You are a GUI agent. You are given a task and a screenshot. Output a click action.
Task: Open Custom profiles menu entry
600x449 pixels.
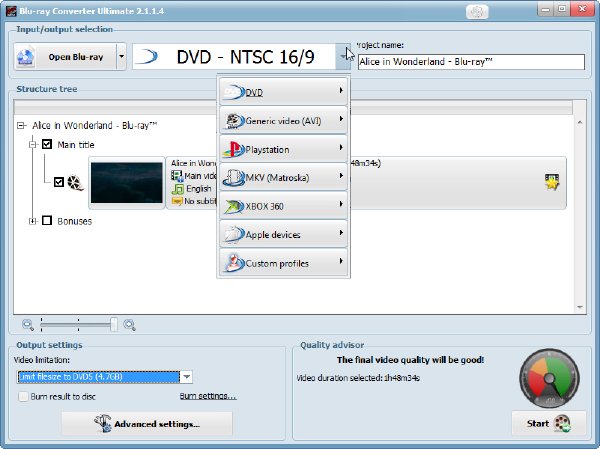[x=284, y=263]
